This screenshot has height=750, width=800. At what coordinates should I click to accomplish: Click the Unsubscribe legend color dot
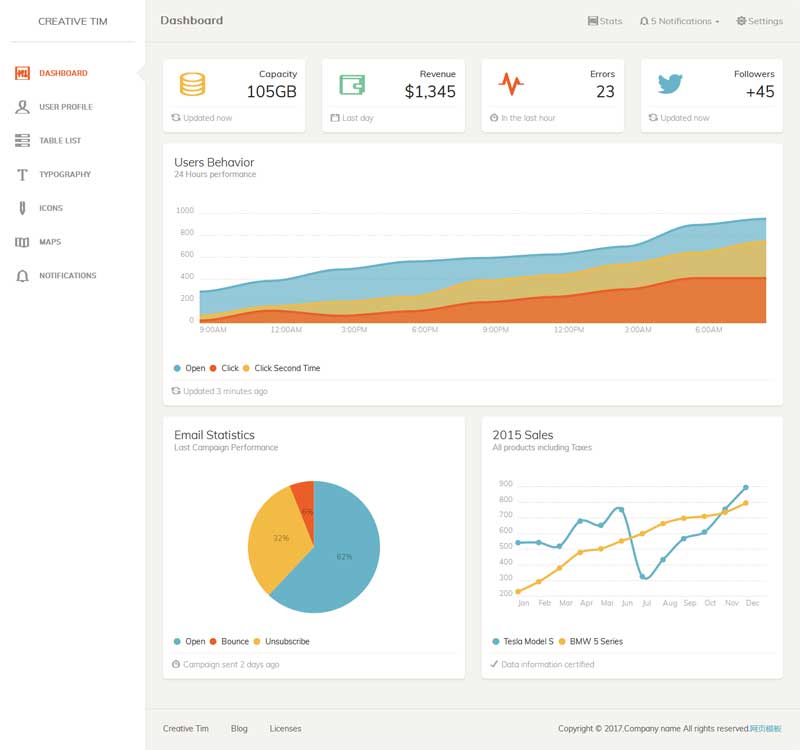[x=257, y=641]
